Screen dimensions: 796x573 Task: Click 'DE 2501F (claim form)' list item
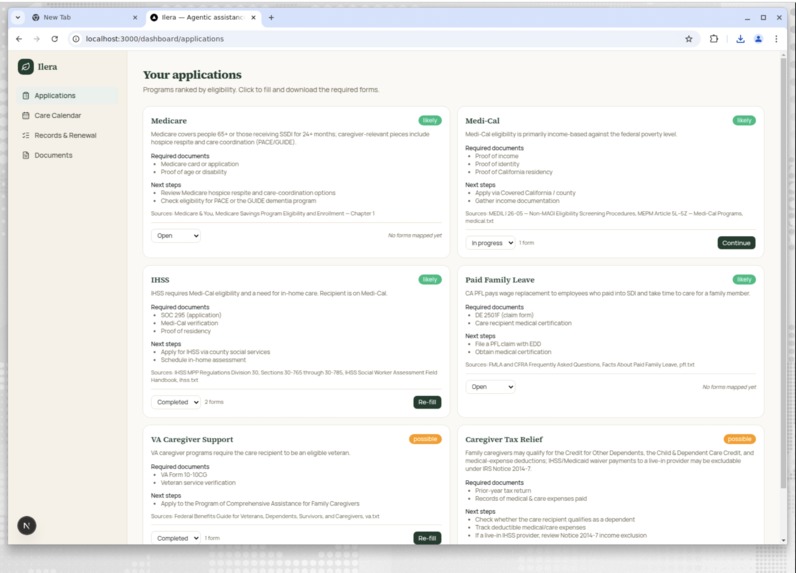coord(504,315)
